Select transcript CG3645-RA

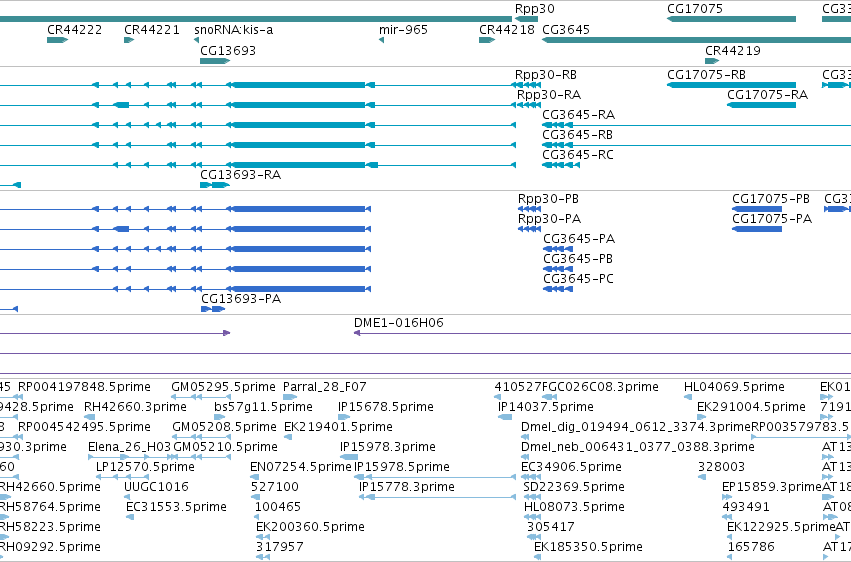coord(696,125)
